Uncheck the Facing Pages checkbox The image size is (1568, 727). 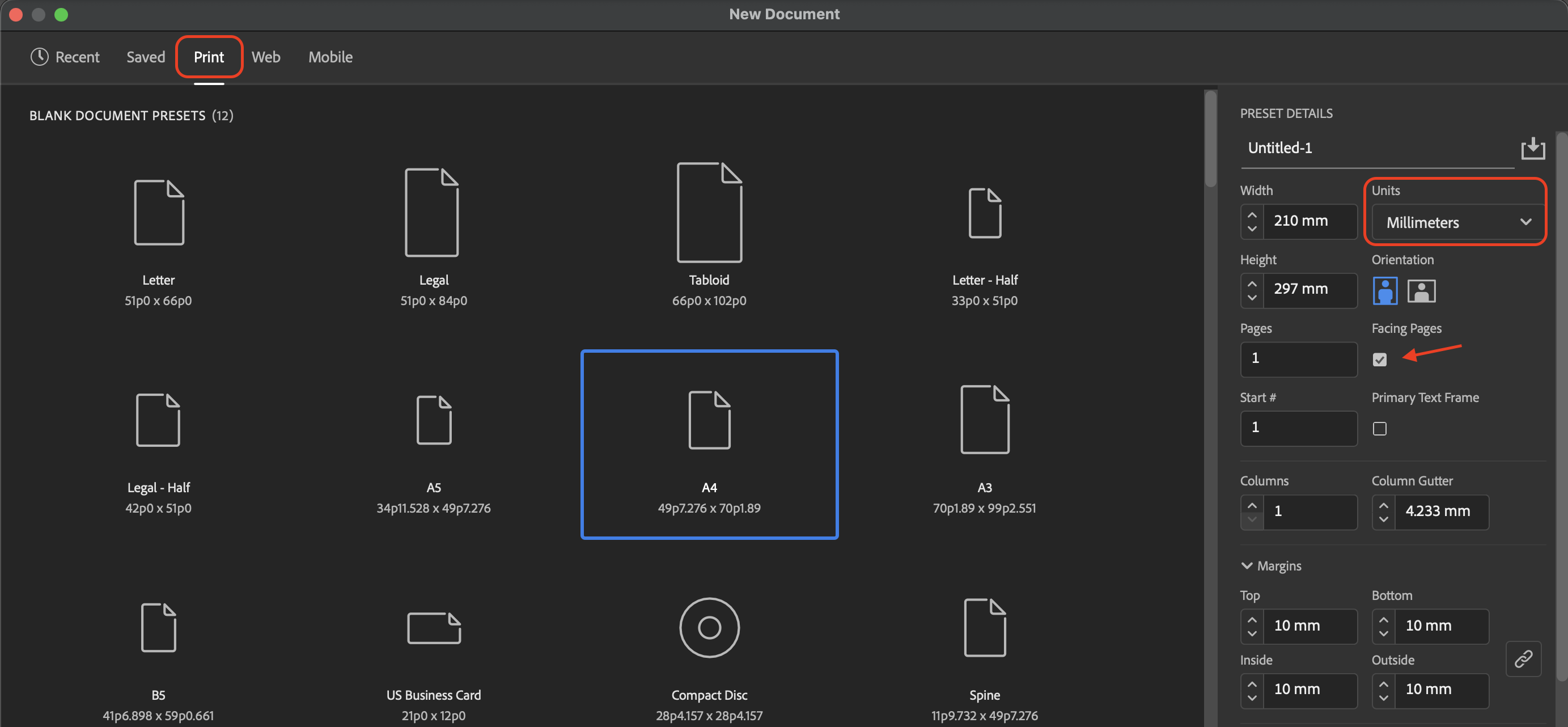tap(1379, 359)
